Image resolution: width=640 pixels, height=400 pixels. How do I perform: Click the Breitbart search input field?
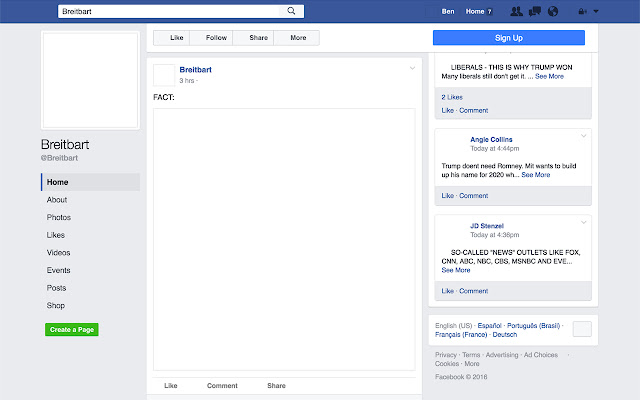click(x=170, y=12)
